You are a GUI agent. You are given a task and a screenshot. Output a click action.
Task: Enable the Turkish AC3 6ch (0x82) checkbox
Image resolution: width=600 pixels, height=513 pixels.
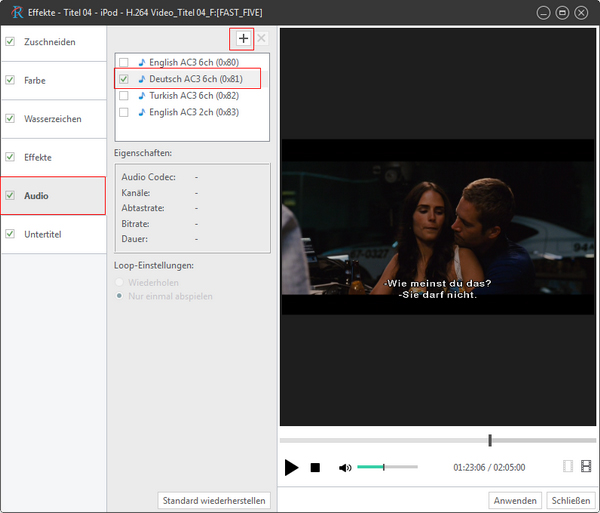[124, 96]
